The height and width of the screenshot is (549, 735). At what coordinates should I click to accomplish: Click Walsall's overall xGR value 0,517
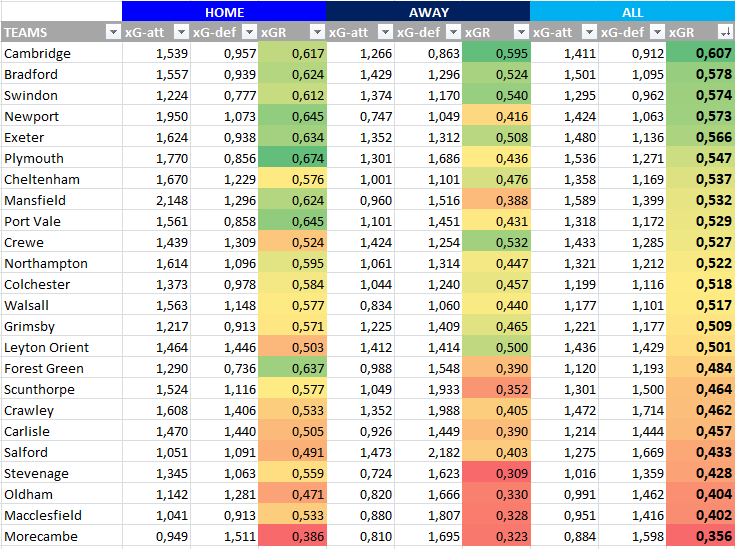coord(700,305)
